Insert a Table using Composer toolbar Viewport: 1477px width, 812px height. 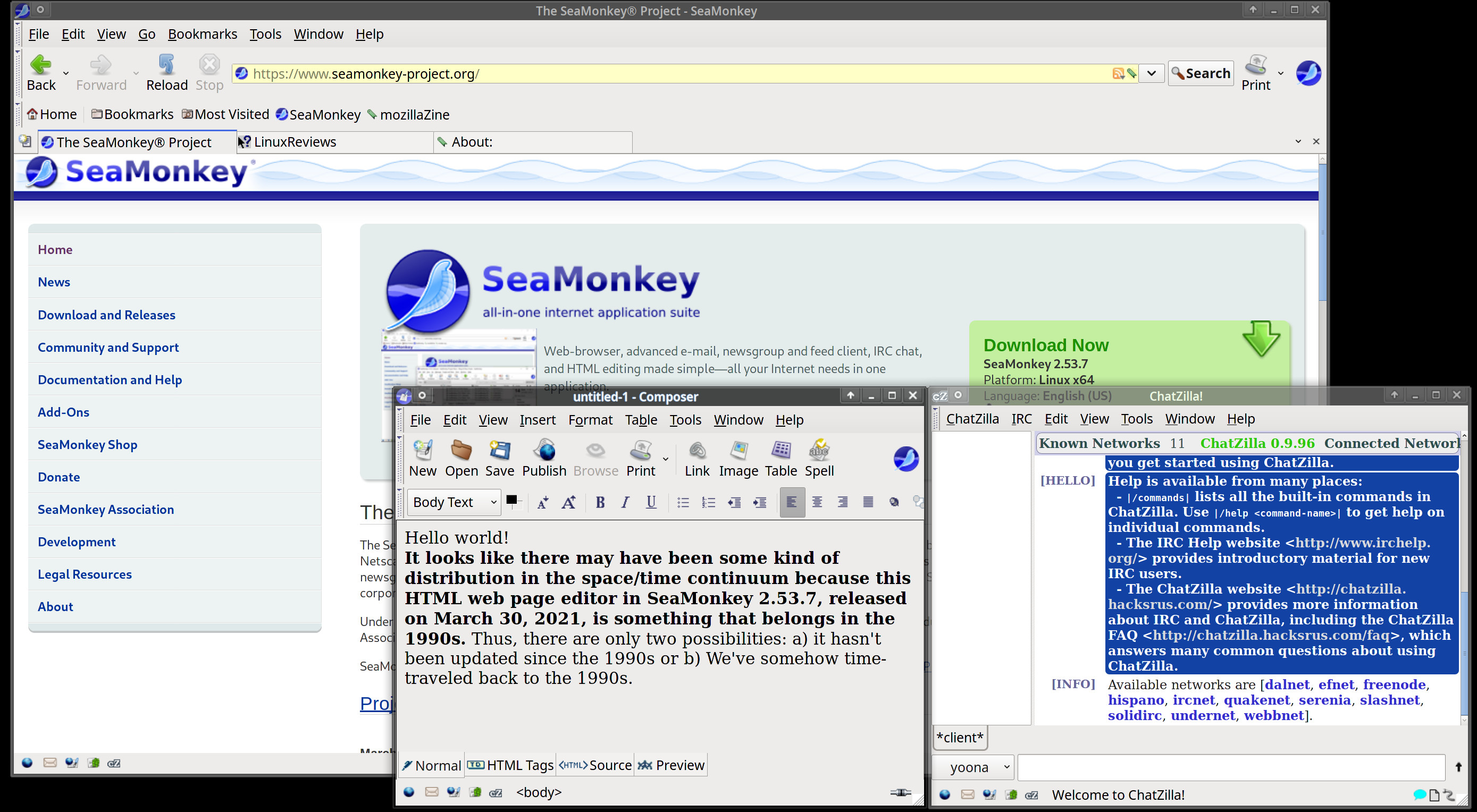781,459
